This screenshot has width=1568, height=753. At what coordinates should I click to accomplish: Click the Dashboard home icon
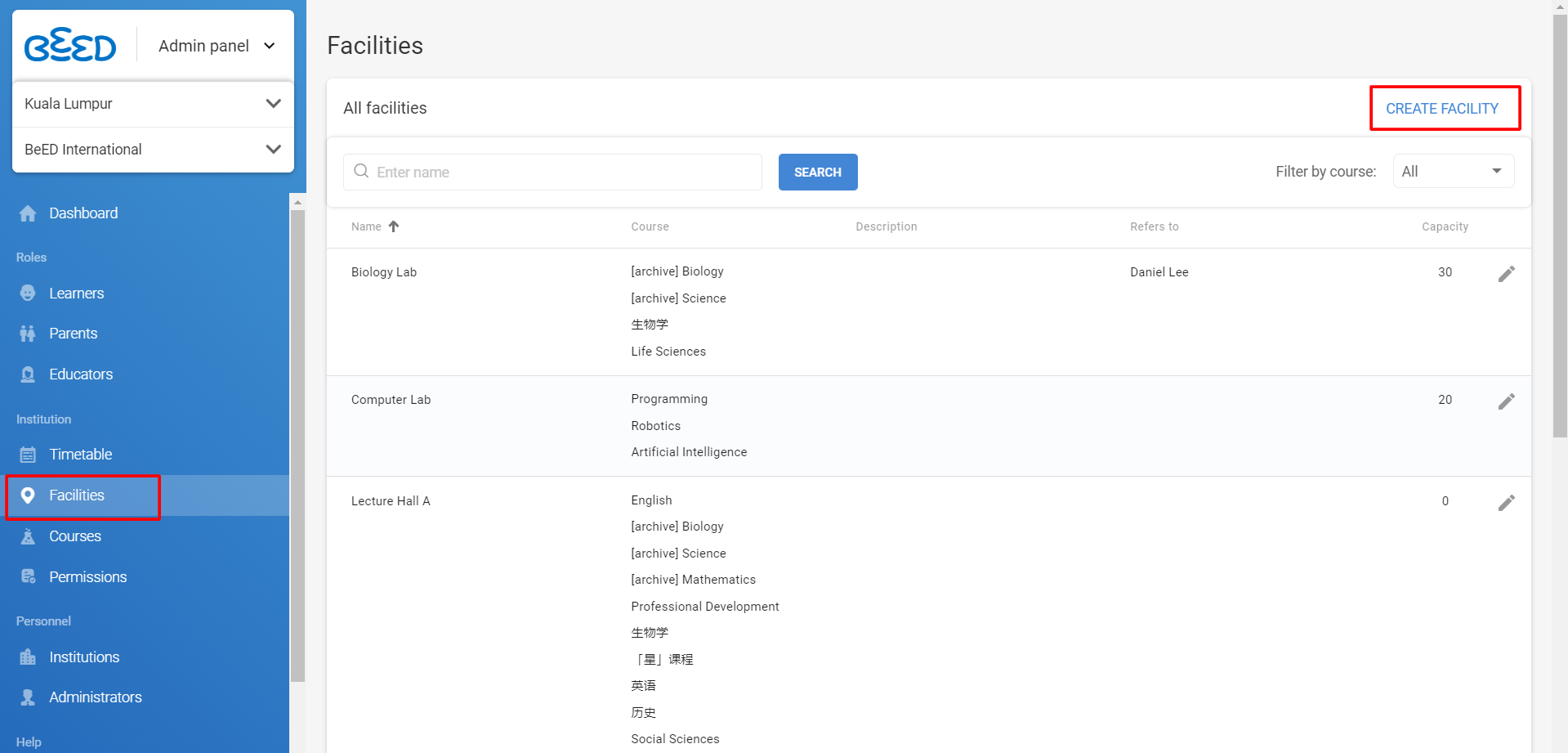(28, 213)
